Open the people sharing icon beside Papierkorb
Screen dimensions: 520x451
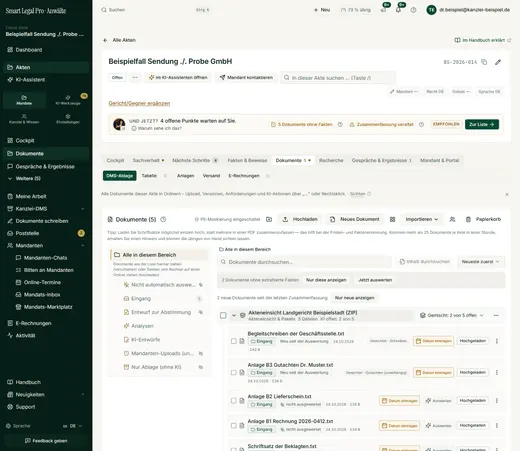[x=452, y=219]
